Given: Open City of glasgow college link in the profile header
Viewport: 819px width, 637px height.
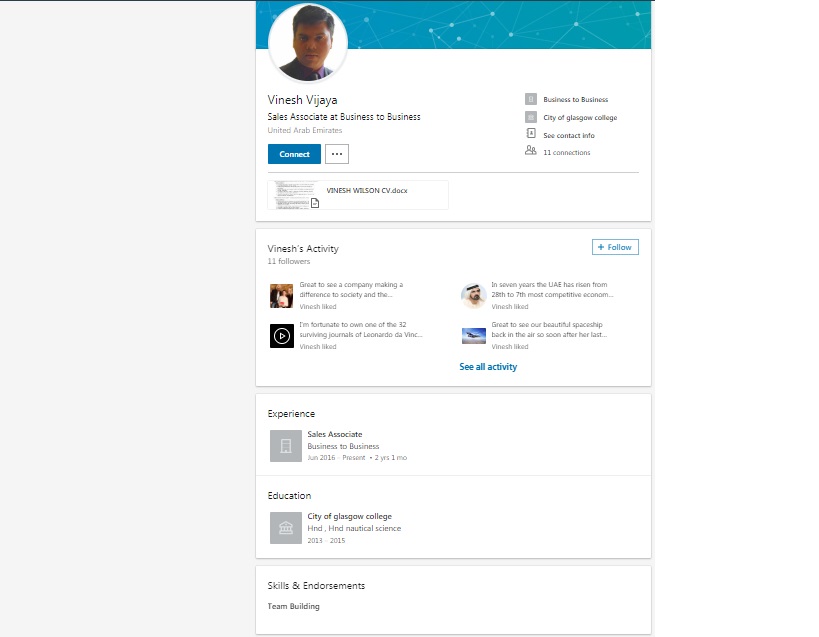Looking at the screenshot, I should (580, 117).
